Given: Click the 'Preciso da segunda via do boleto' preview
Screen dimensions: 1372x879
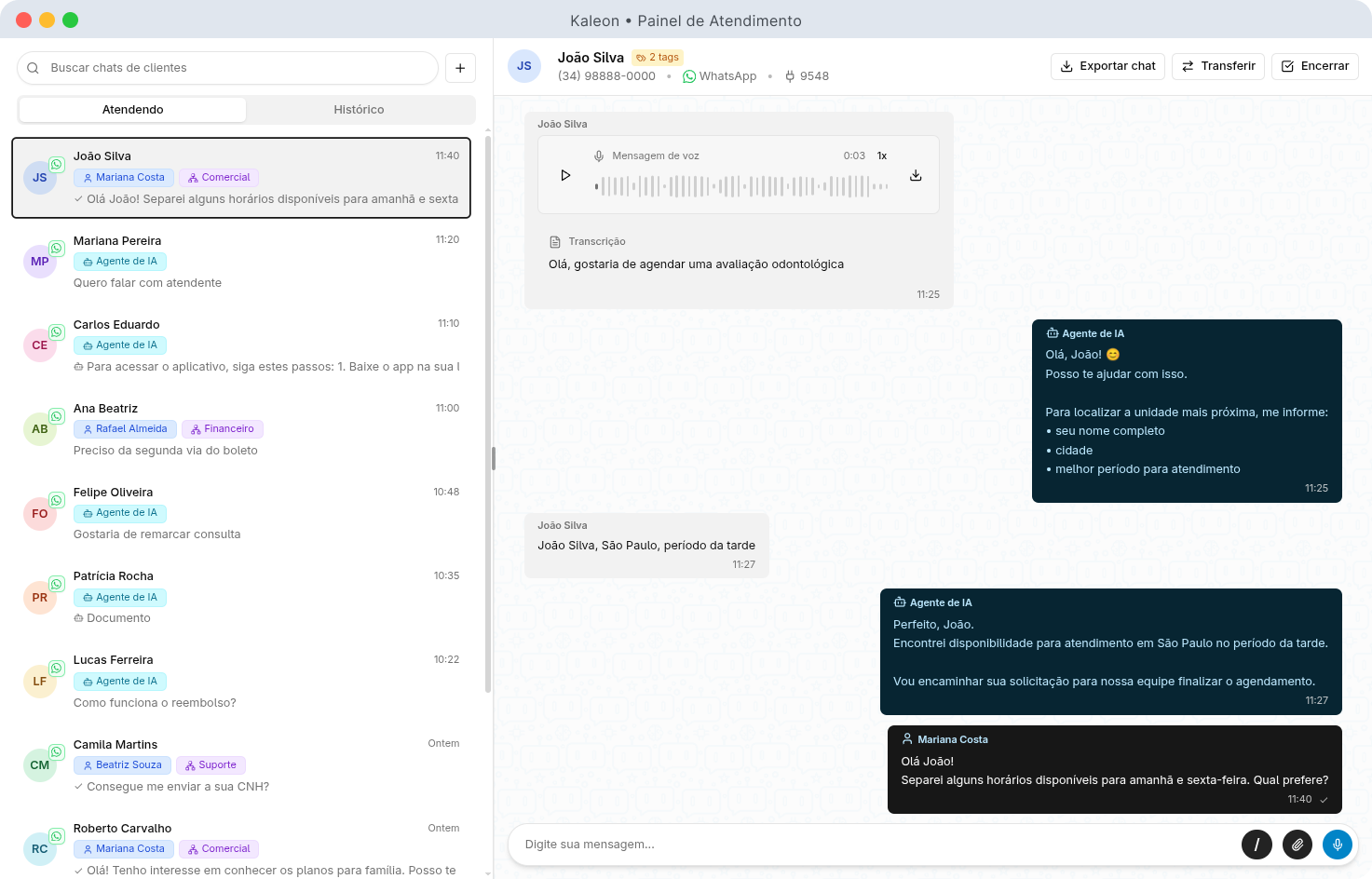Looking at the screenshot, I should 166,451.
